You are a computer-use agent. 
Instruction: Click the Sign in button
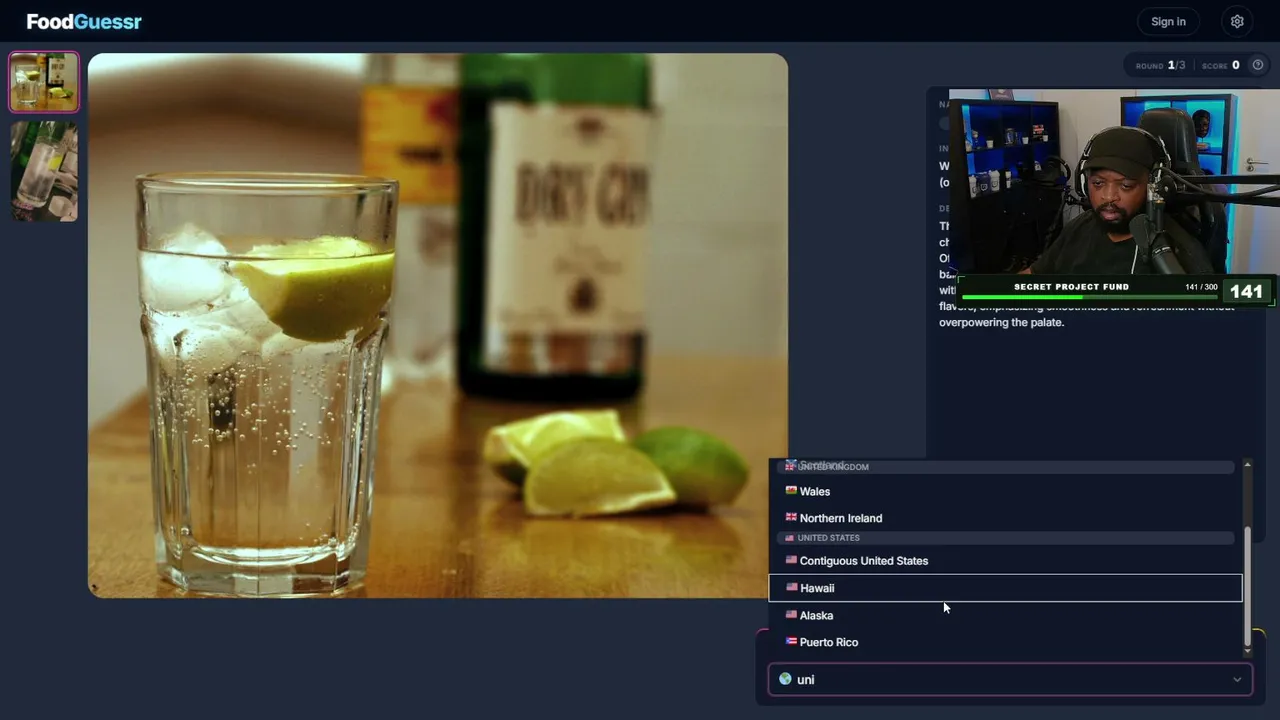point(1168,21)
